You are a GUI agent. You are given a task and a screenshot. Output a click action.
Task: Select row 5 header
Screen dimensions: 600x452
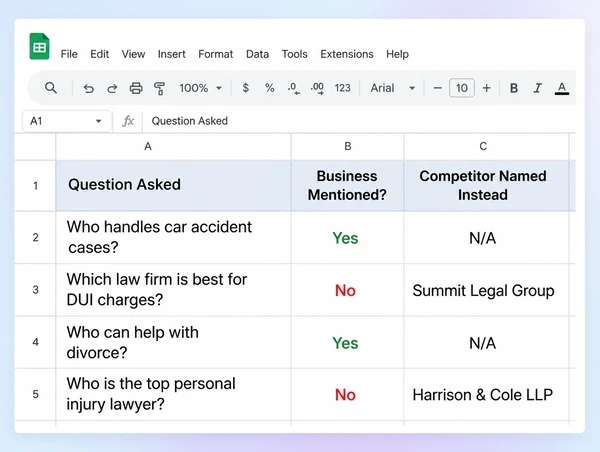35,394
